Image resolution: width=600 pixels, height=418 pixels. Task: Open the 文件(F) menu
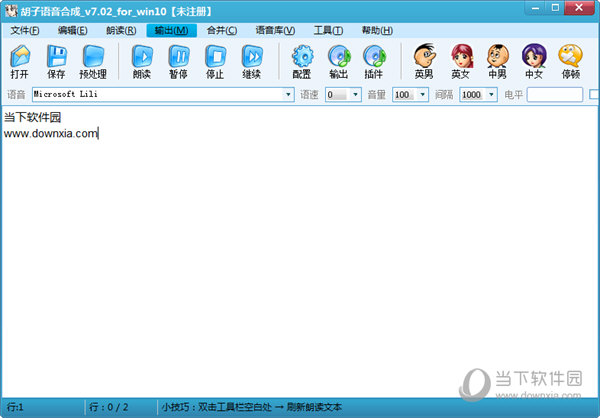coord(24,31)
